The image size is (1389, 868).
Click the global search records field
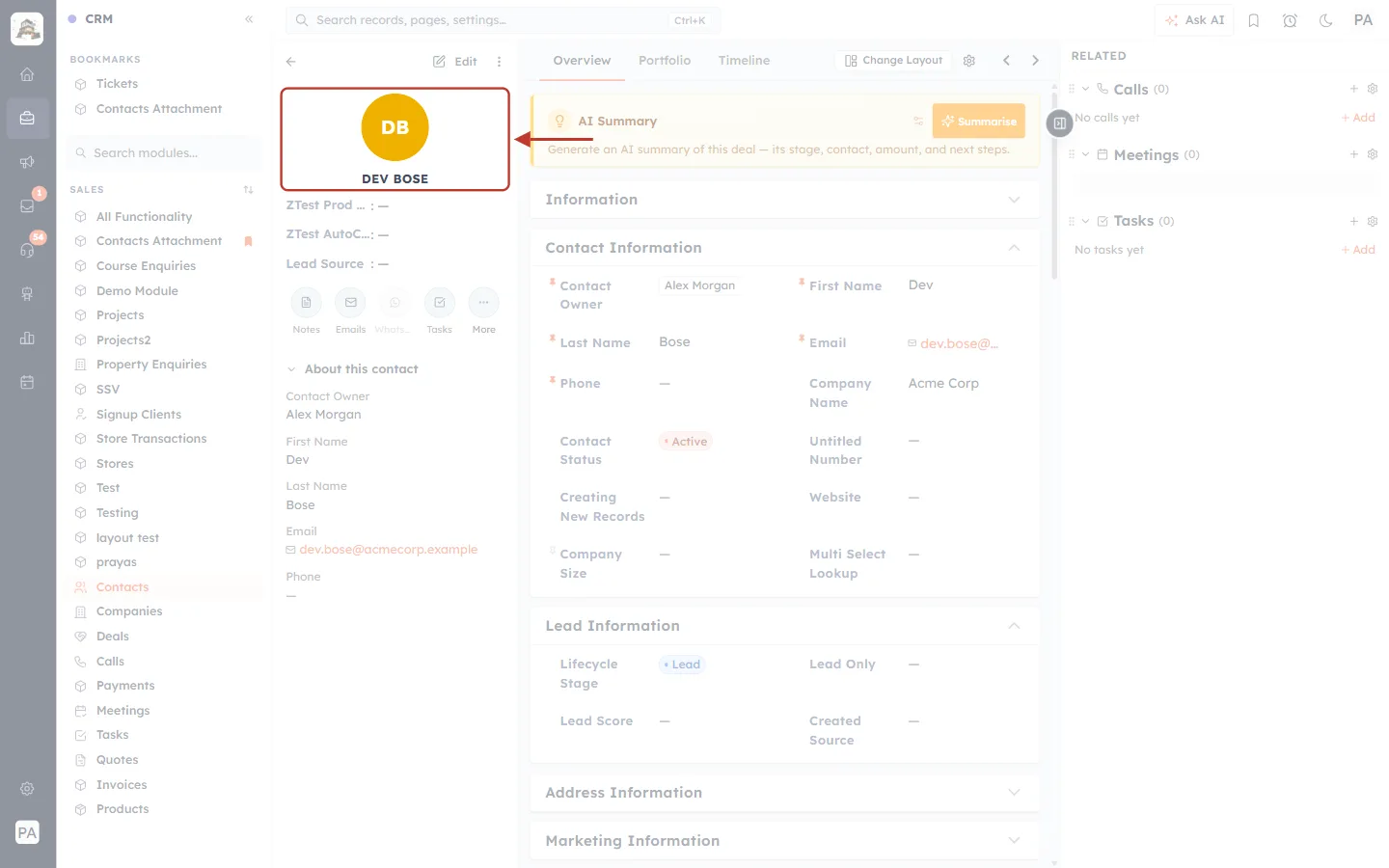point(503,20)
